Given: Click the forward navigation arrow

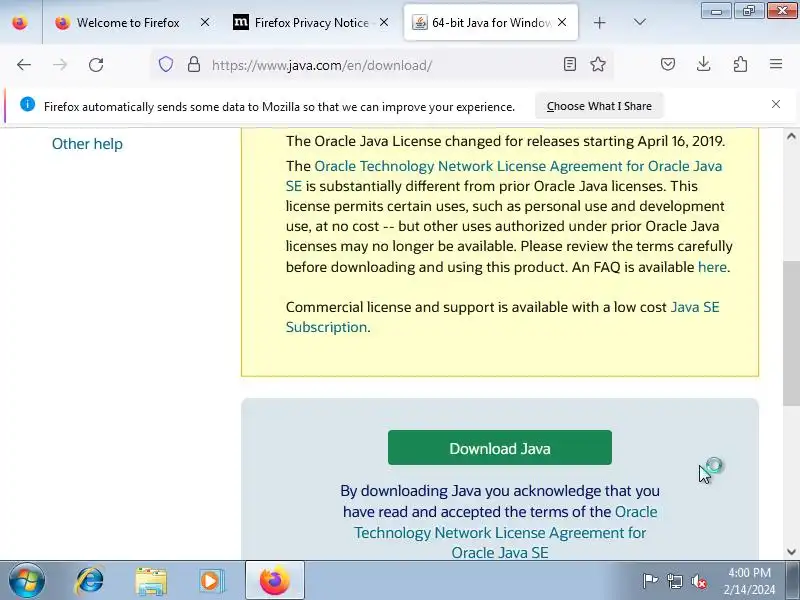Looking at the screenshot, I should pos(60,65).
